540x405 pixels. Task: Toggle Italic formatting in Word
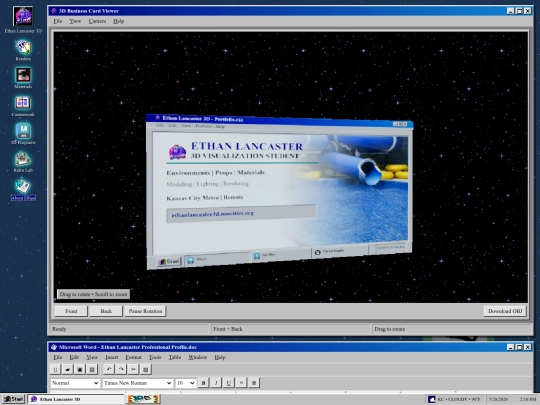pyautogui.click(x=216, y=383)
